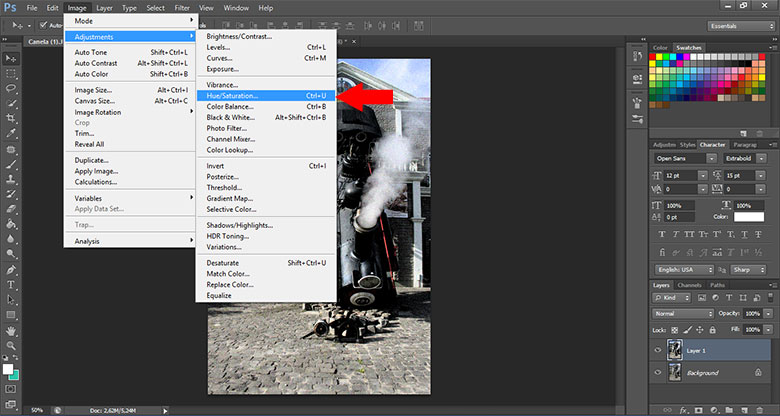The width and height of the screenshot is (780, 416).
Task: Toggle Background layer visibility eye
Action: click(x=656, y=372)
